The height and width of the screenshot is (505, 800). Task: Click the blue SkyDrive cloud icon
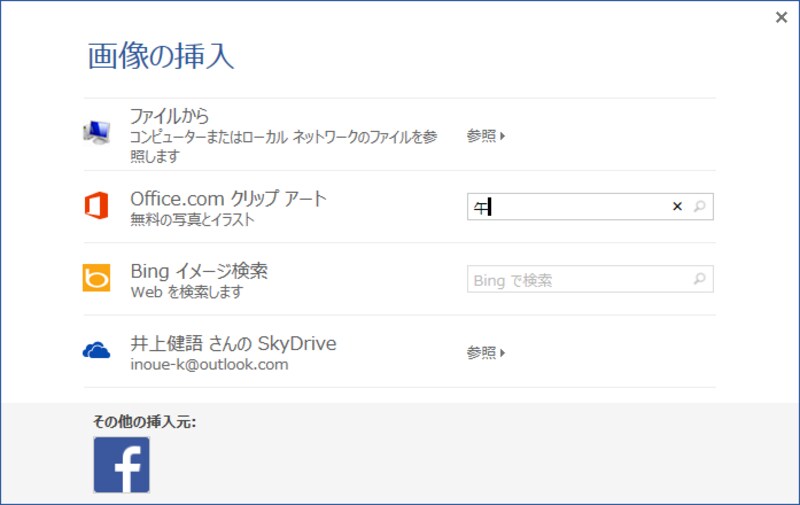coord(96,350)
